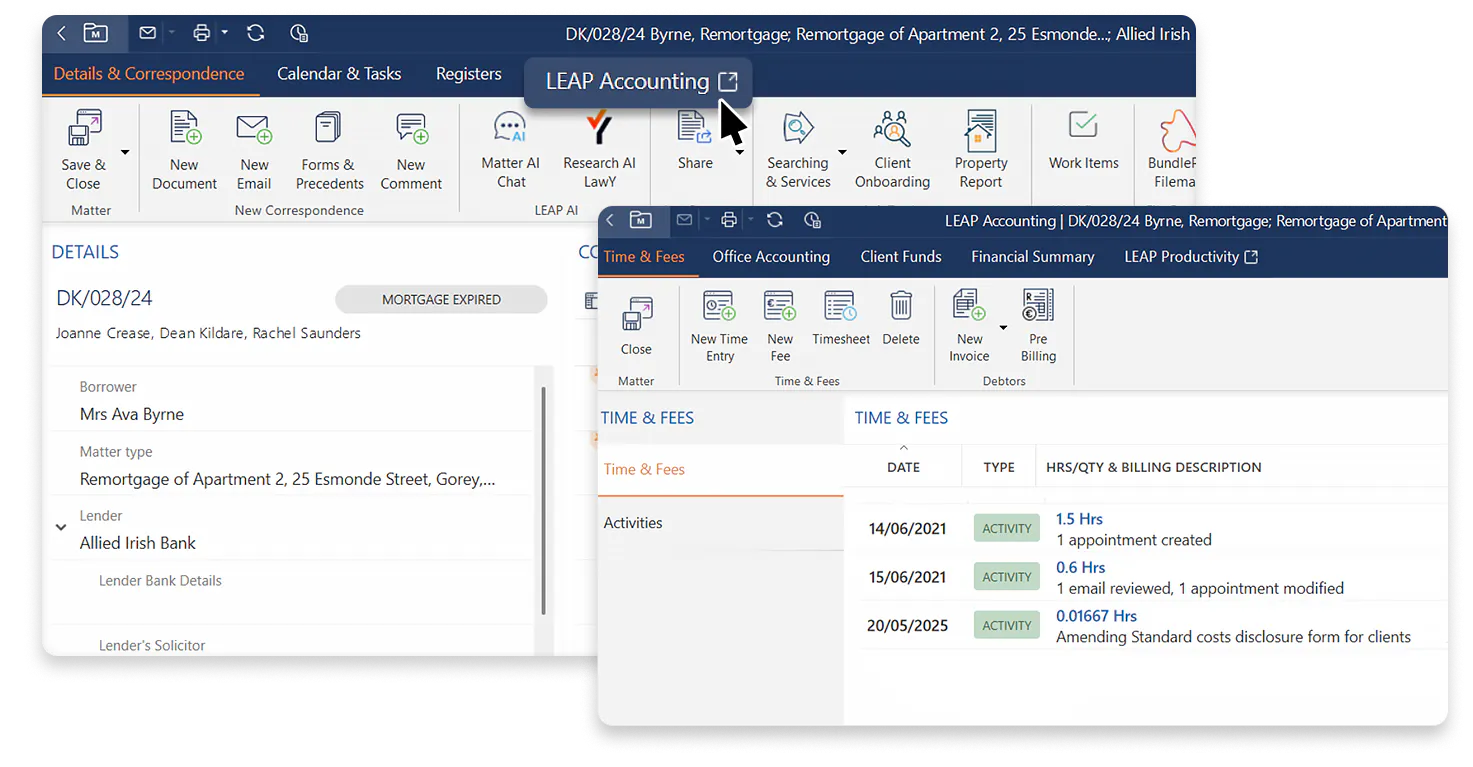Image resolution: width=1473 pixels, height=767 pixels.
Task: Click the Details panel vertical scrollbar
Action: tap(543, 500)
